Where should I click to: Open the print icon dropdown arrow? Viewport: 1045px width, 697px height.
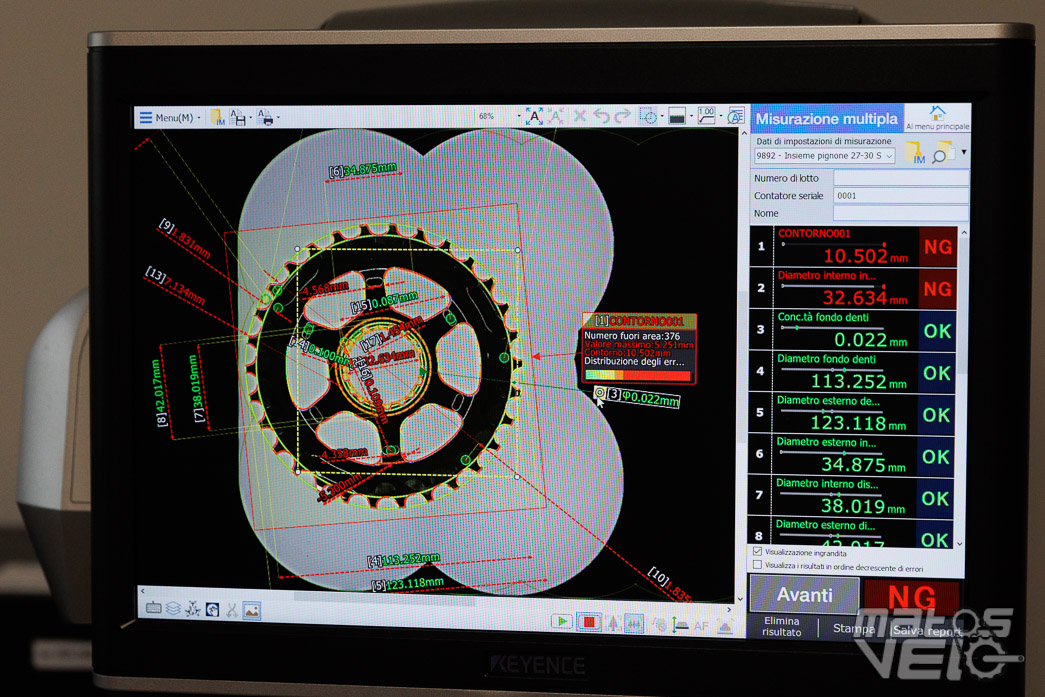pyautogui.click(x=277, y=119)
